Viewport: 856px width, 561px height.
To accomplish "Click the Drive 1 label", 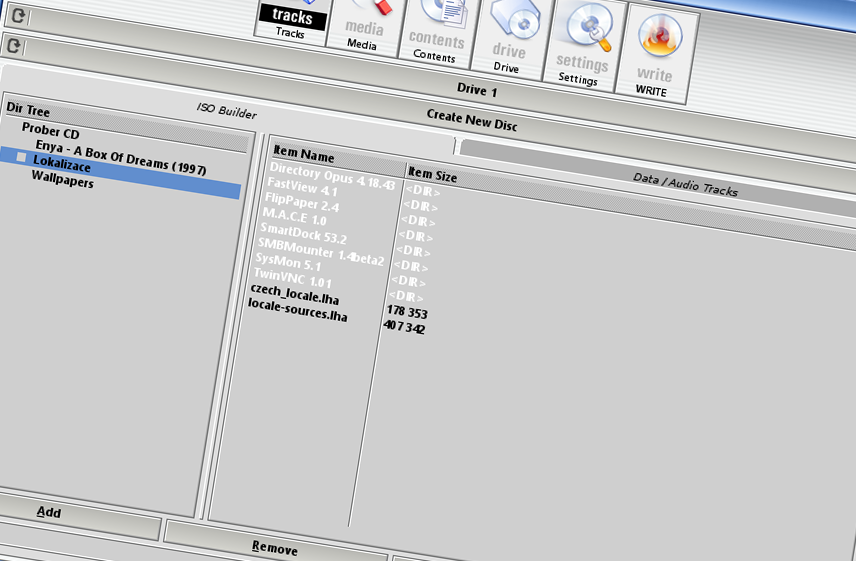I will point(477,89).
